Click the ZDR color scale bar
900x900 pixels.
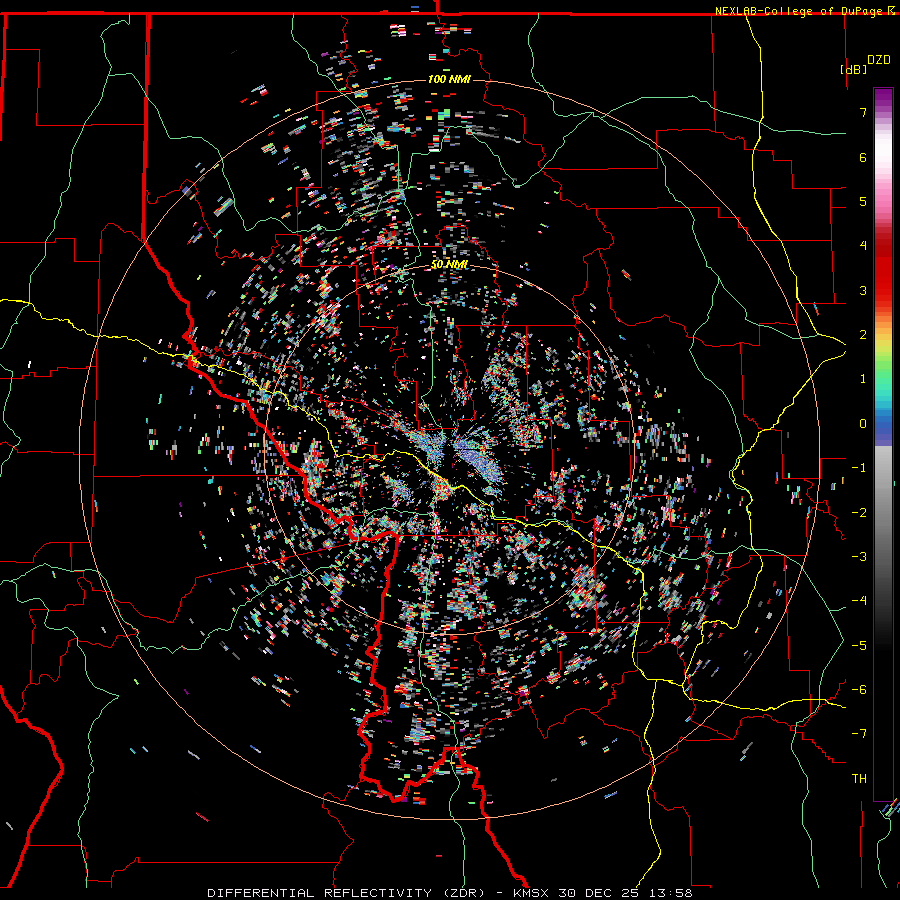coord(883,444)
